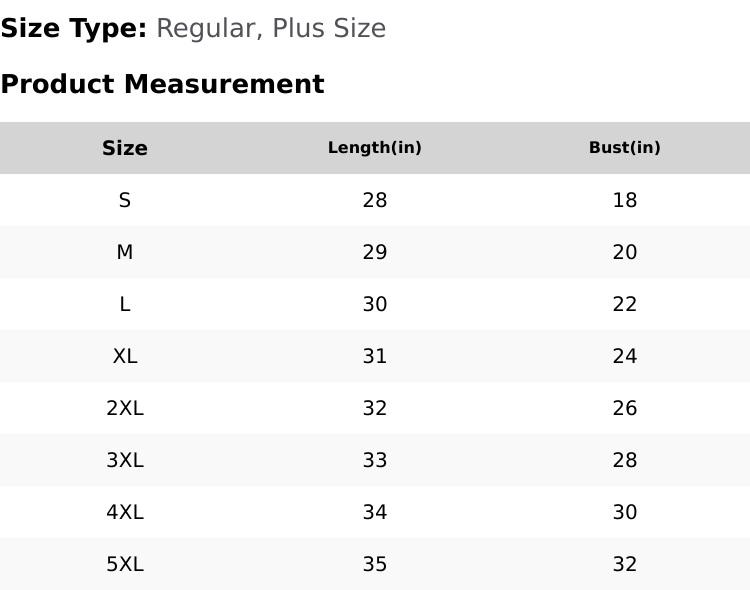Select the 5XL size cell
The image size is (750, 590).
tap(125, 564)
